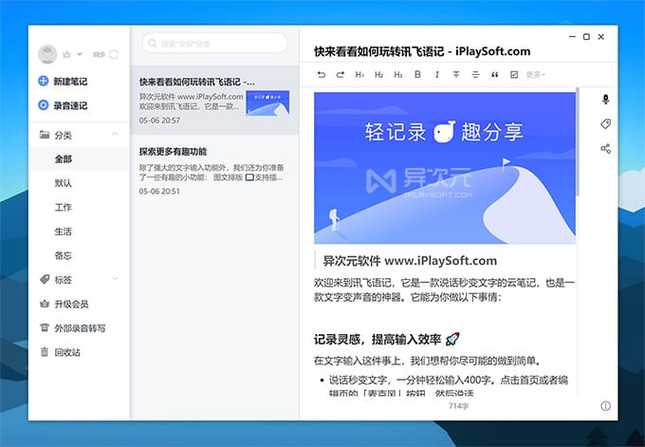The height and width of the screenshot is (447, 645).
Task: Open the tag icon beside the note
Action: click(x=606, y=124)
